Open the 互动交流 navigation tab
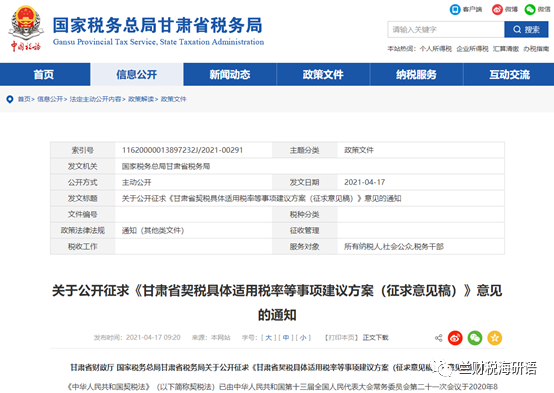The image size is (554, 393). (509, 75)
